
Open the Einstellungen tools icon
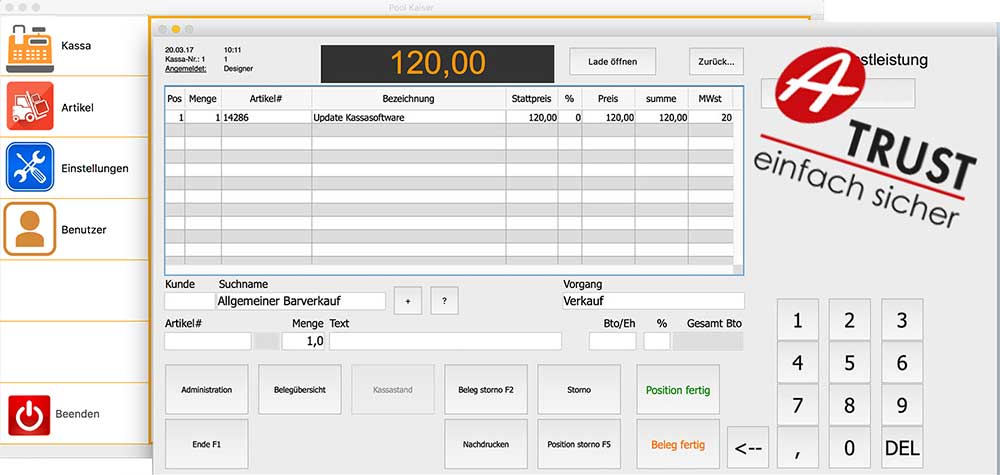[x=30, y=168]
